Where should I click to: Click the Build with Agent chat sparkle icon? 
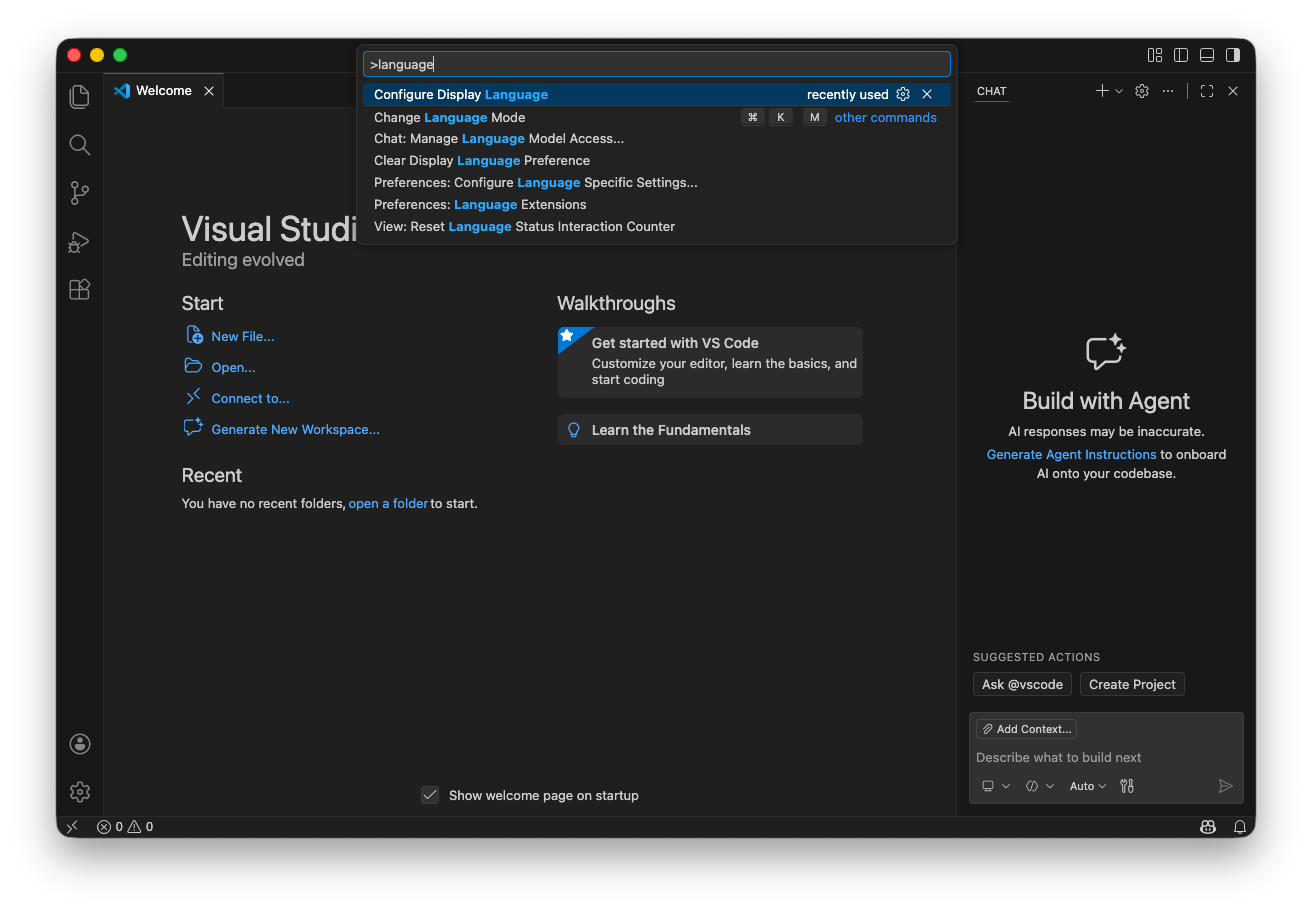(x=1106, y=351)
